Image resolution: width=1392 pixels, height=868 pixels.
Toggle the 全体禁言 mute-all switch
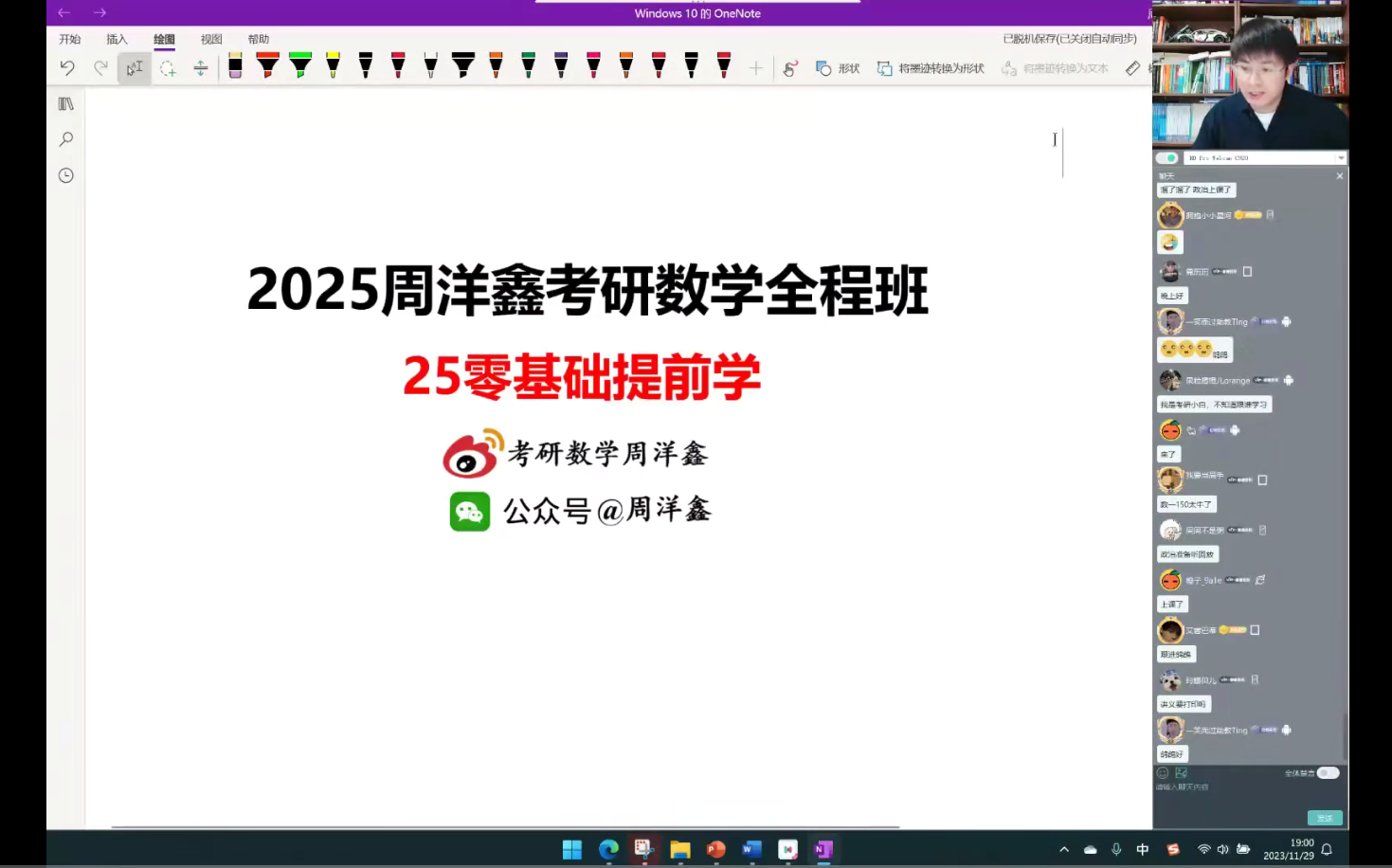point(1329,773)
